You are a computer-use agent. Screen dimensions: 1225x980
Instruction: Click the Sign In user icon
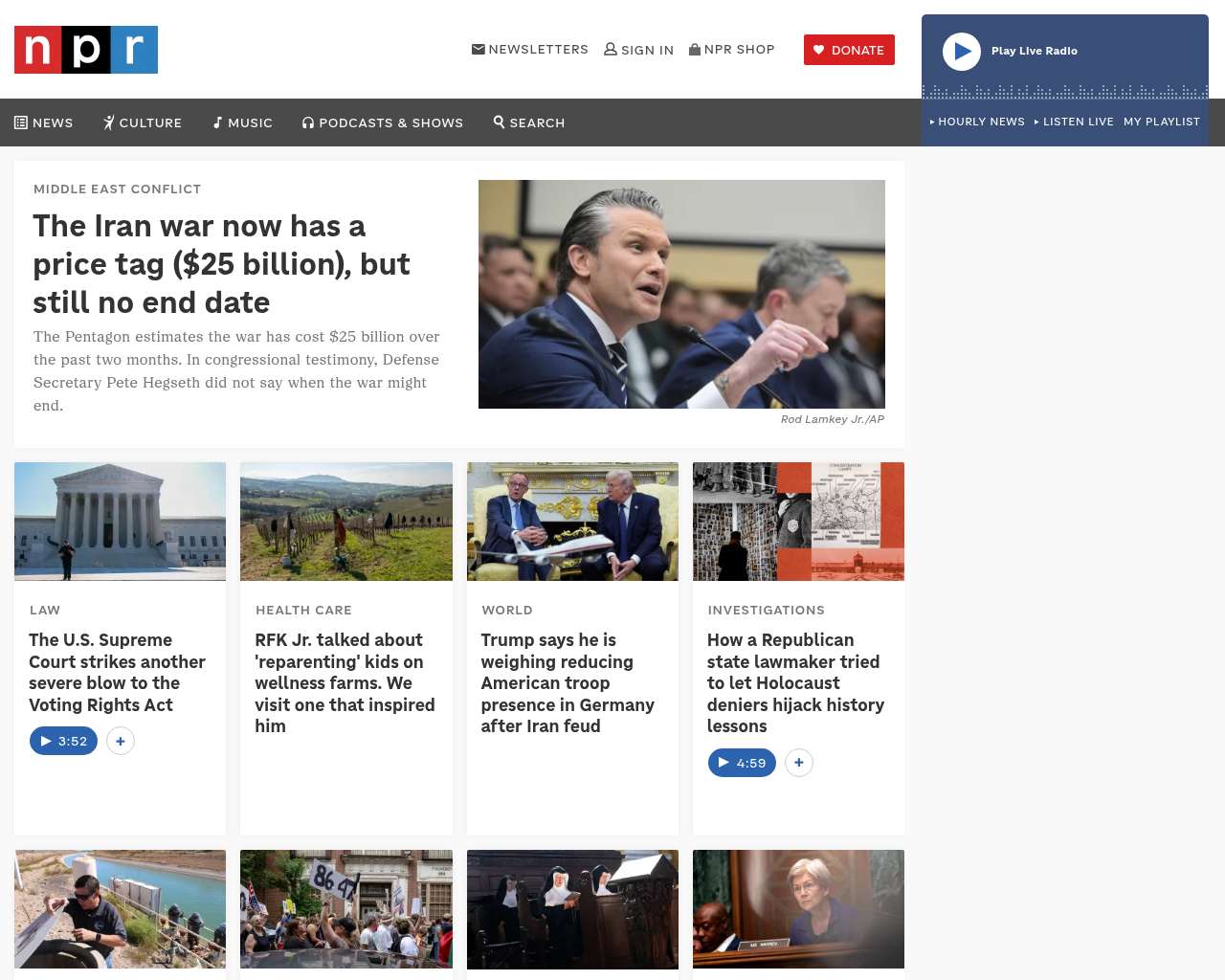[x=611, y=49]
